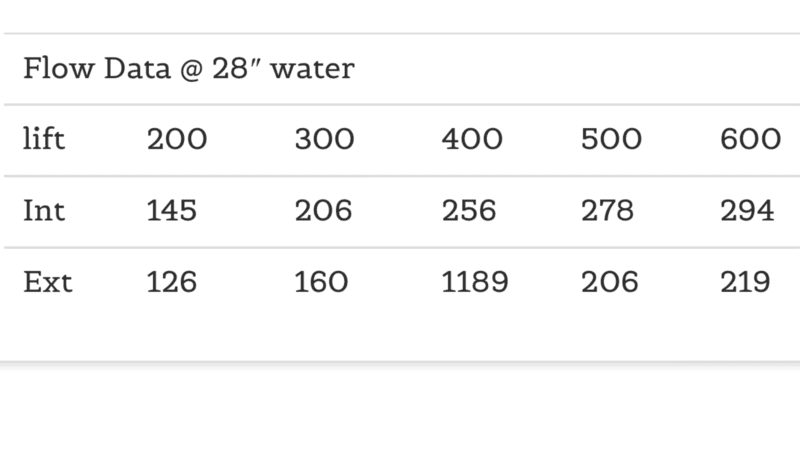Click exhaust flow value 160

click(x=321, y=282)
